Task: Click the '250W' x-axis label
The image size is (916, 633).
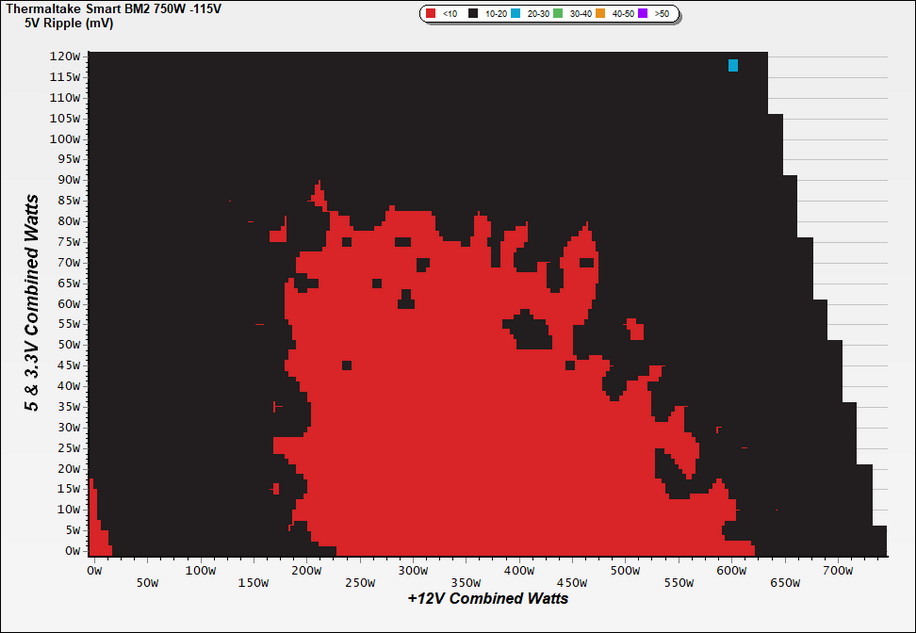Action: (360, 583)
